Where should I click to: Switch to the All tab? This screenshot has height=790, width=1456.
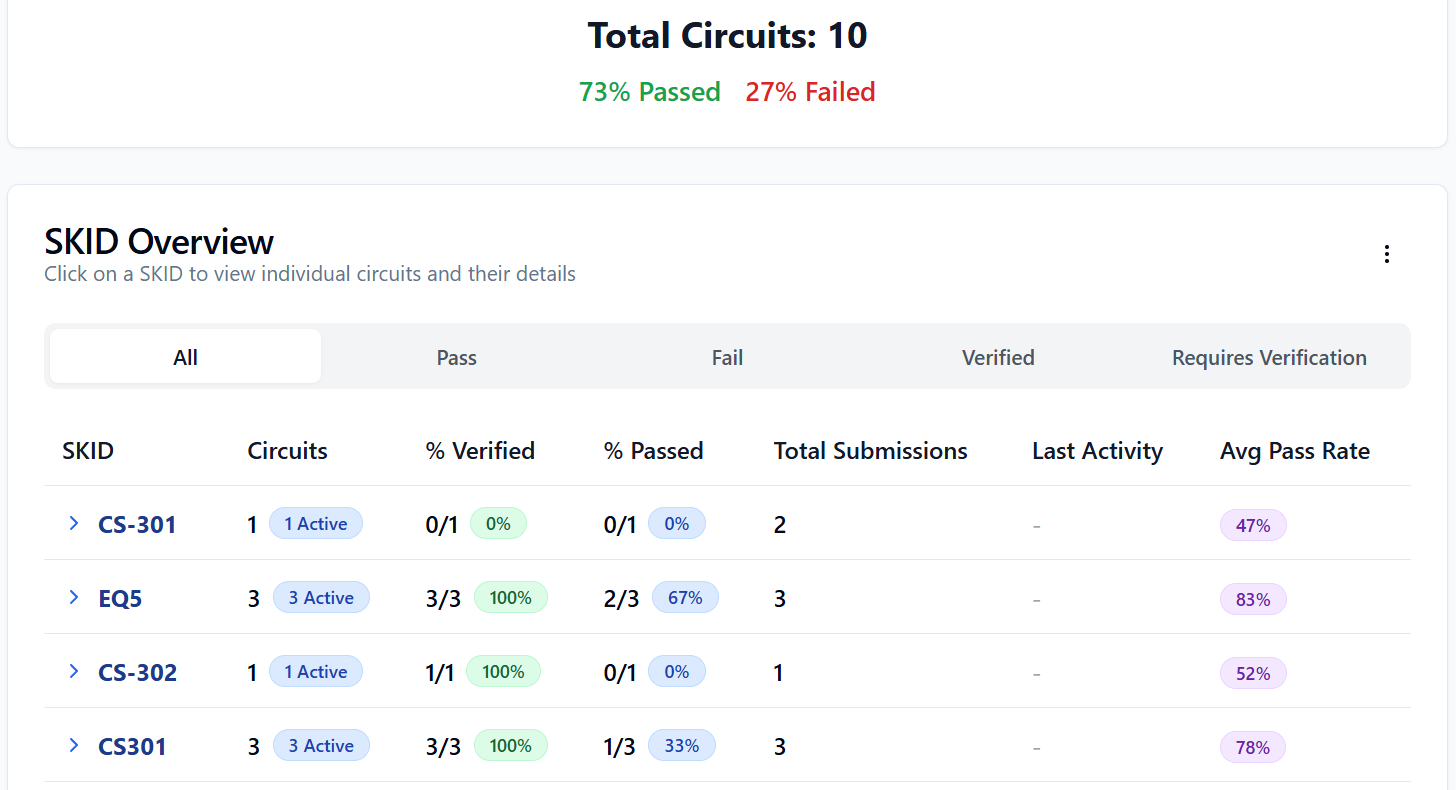click(185, 357)
